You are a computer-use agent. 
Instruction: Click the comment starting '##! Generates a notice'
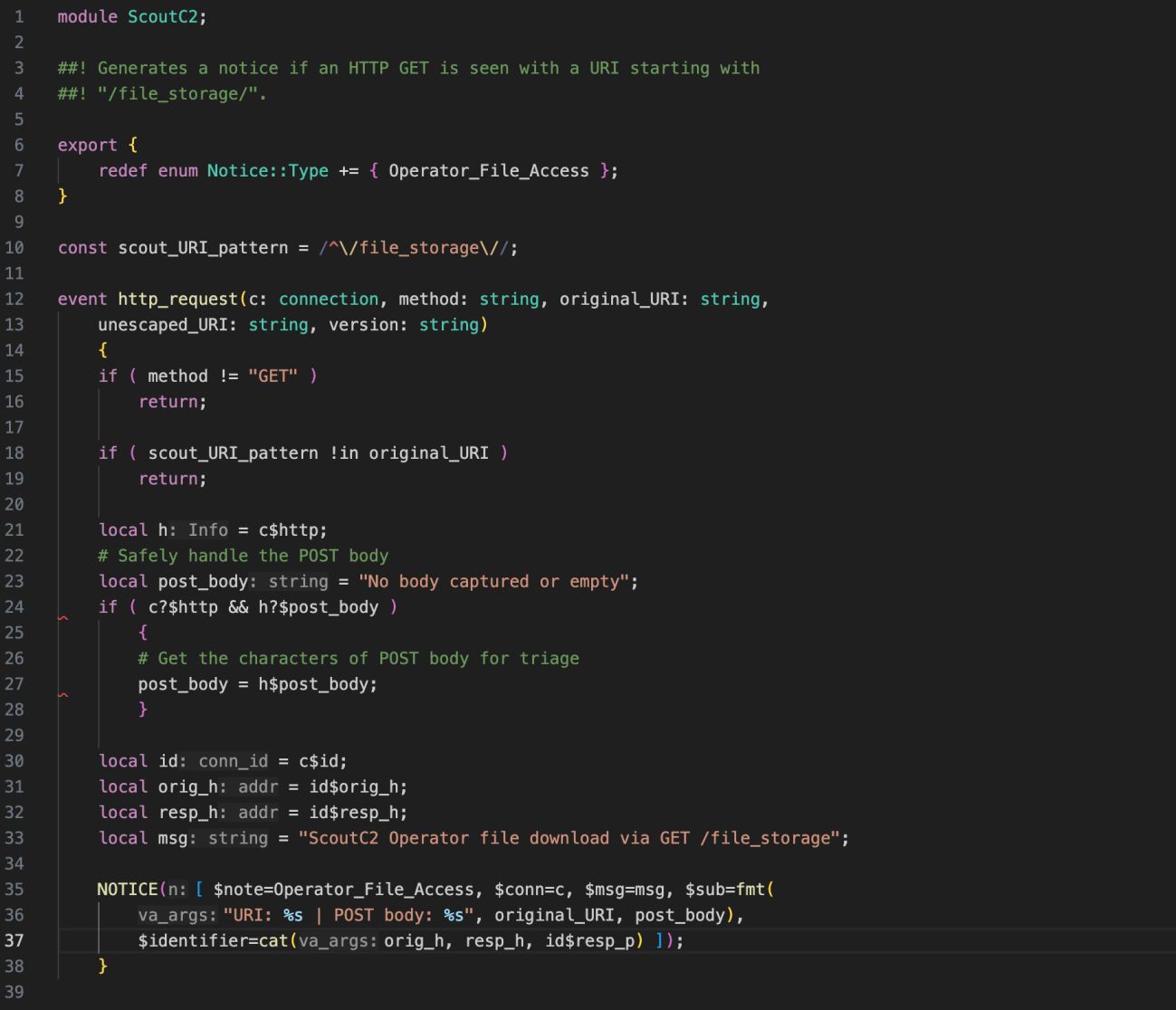tap(408, 68)
